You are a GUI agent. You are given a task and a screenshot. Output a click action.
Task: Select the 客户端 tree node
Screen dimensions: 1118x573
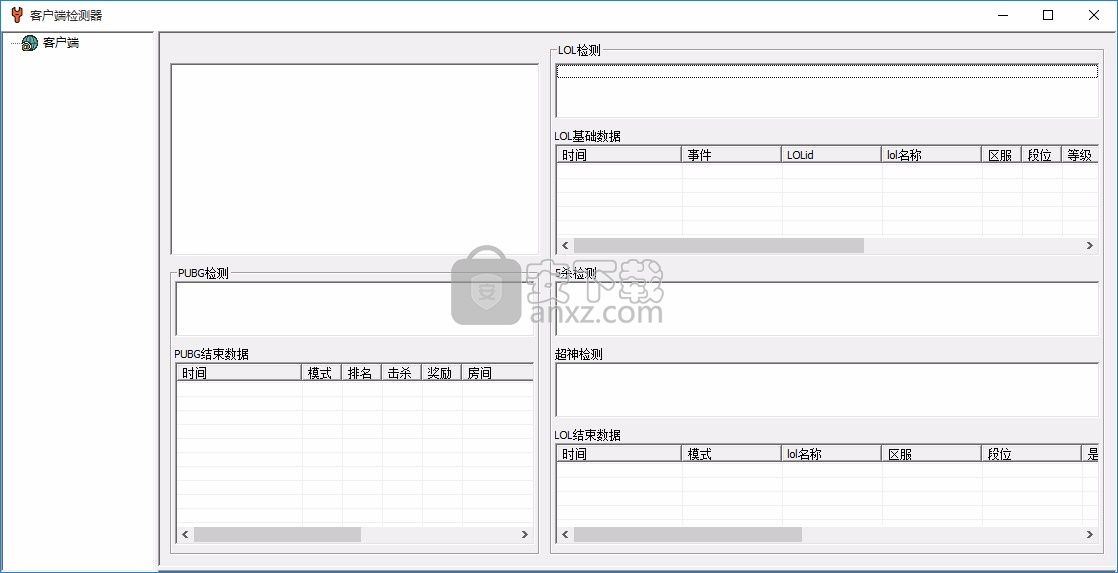pyautogui.click(x=61, y=43)
